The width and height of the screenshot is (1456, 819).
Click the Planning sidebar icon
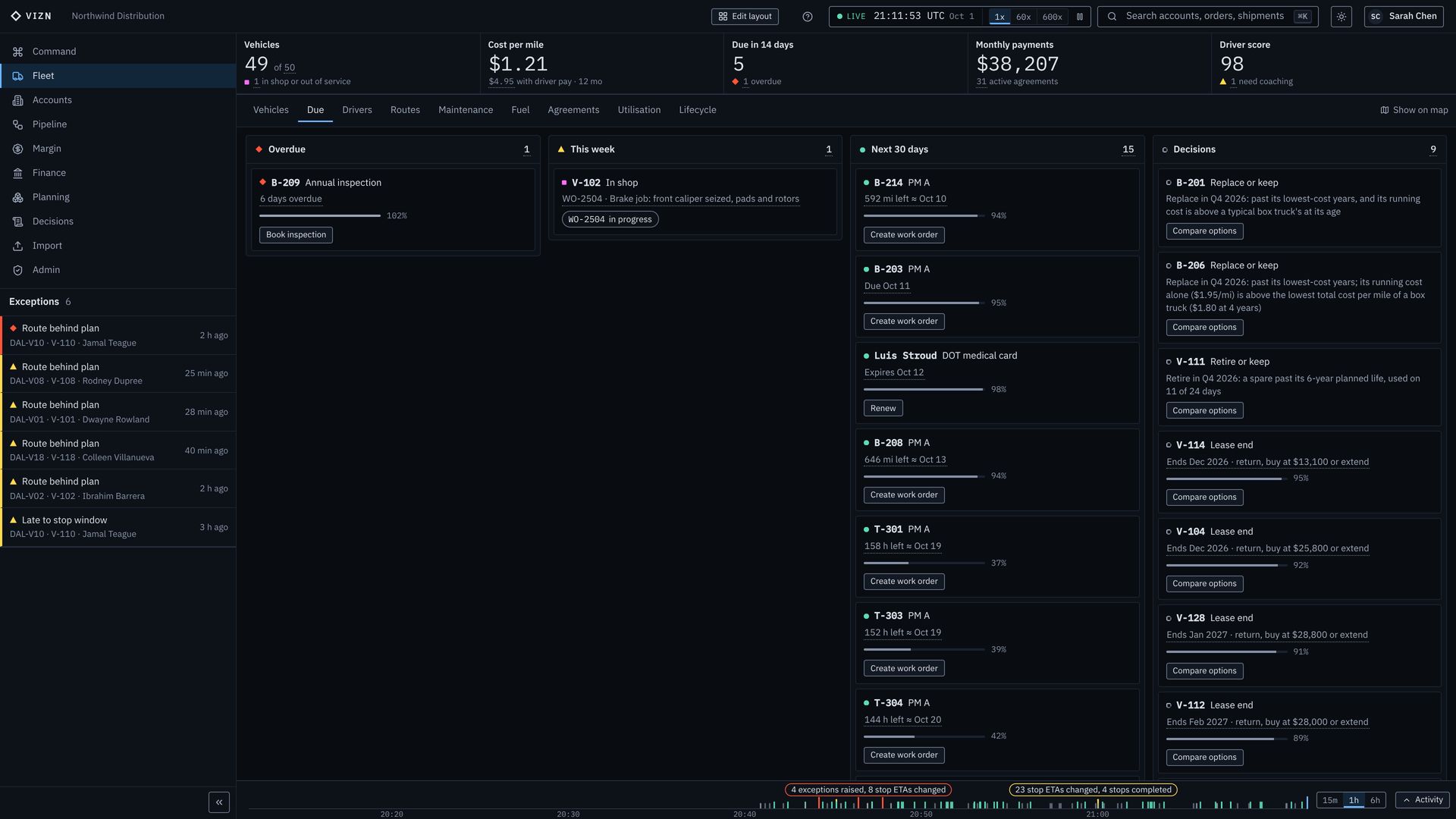point(17,197)
